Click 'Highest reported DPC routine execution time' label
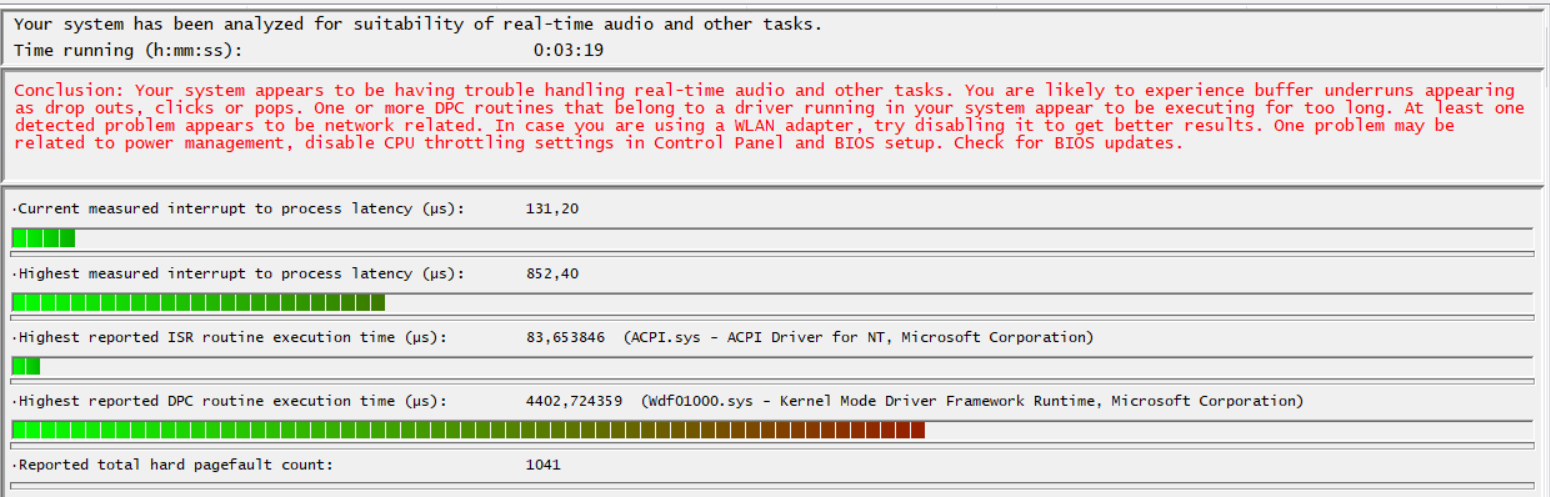The image size is (1550, 497). point(232,401)
